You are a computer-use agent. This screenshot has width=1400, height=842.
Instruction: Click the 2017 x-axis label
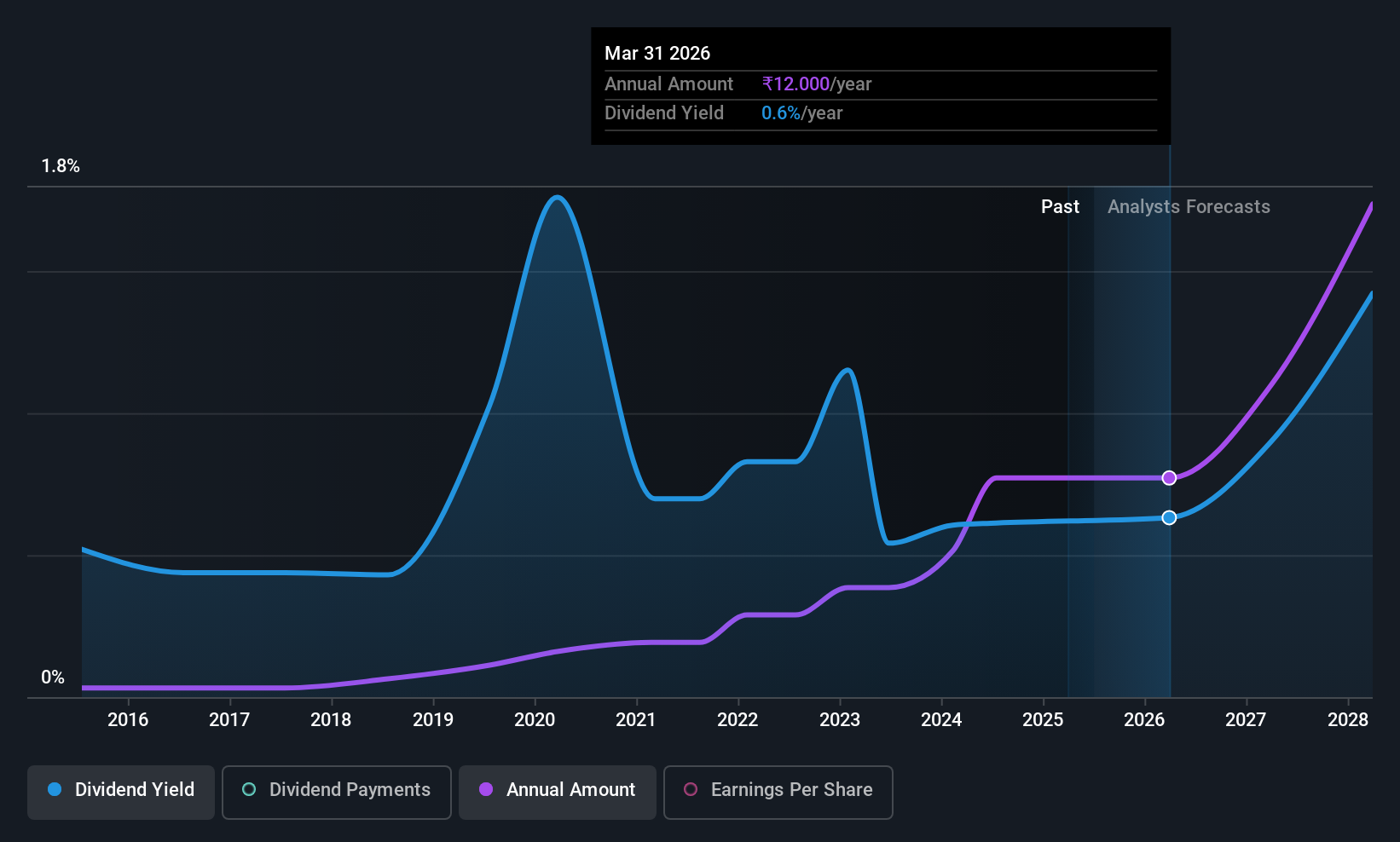(x=229, y=720)
